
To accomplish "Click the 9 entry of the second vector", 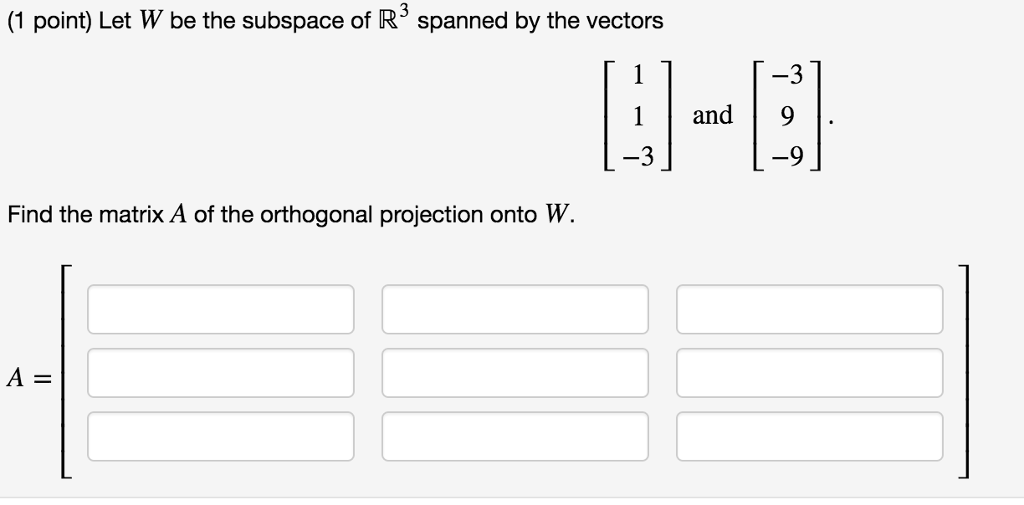I will 788,116.
